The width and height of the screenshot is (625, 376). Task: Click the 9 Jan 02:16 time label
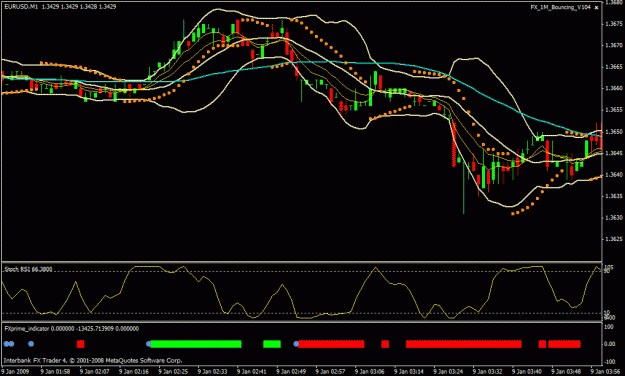click(x=134, y=372)
